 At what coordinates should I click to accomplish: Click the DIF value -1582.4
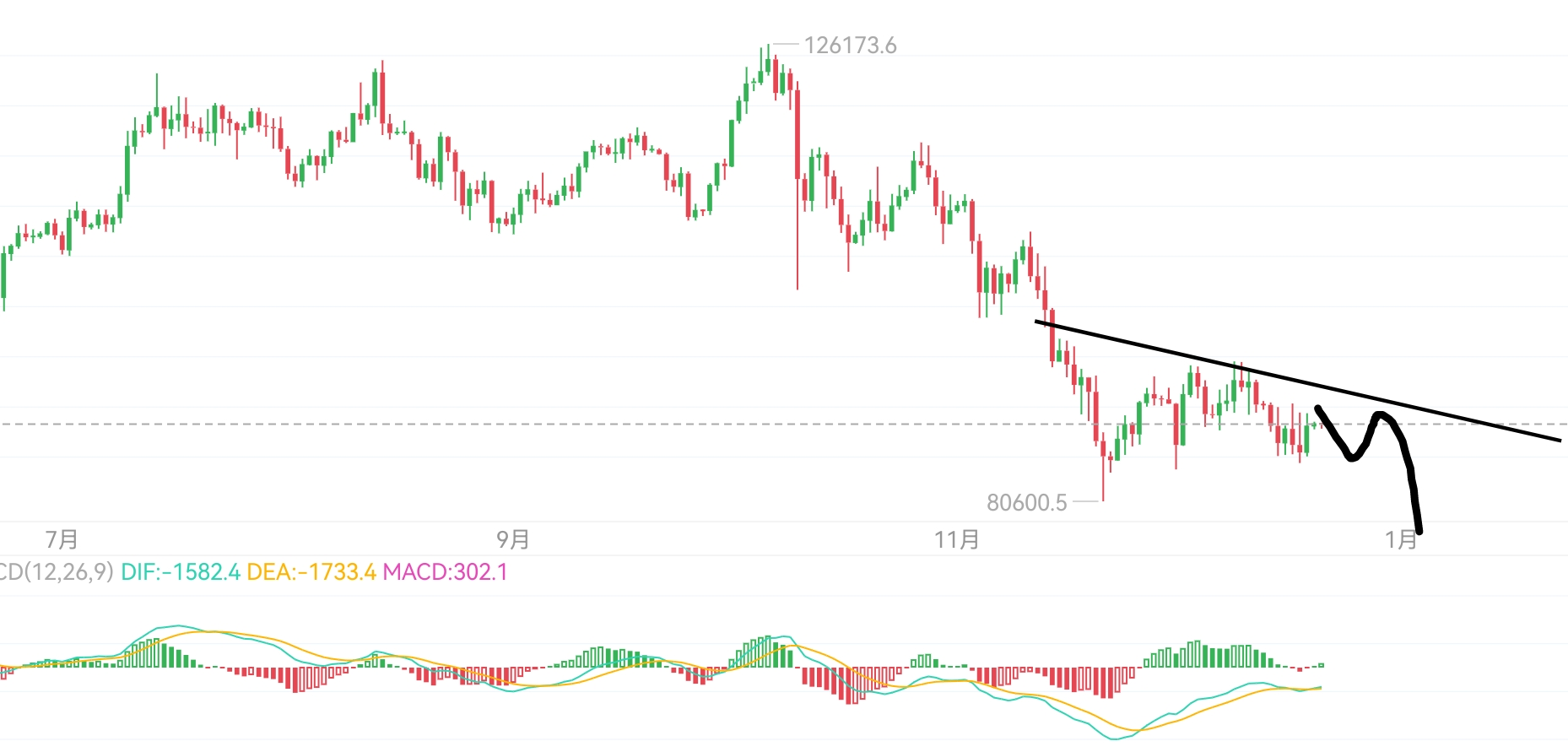[181, 572]
